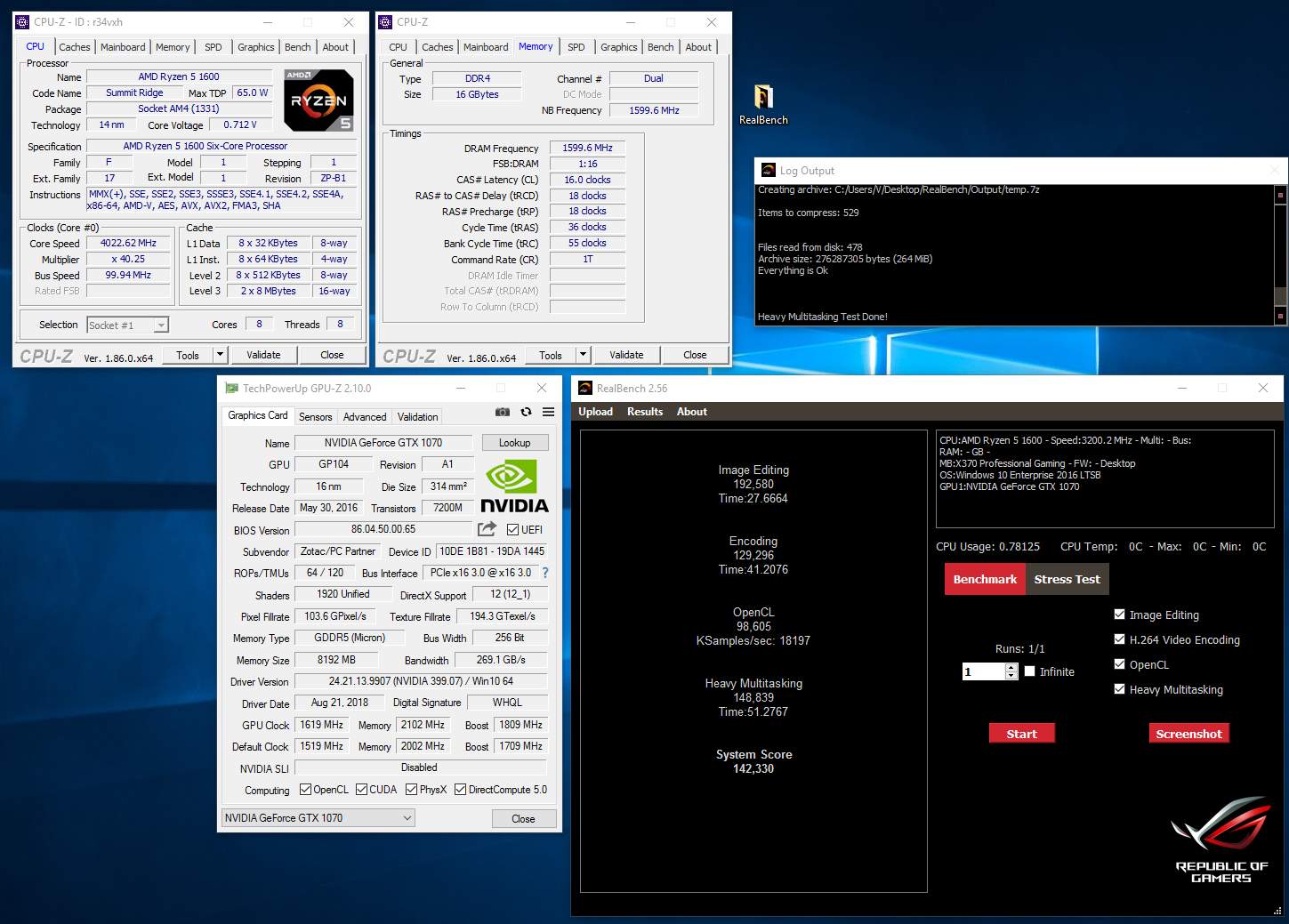Switch to the Advanced tab in GPU-Z
This screenshot has height=924, width=1289.
pyautogui.click(x=365, y=416)
